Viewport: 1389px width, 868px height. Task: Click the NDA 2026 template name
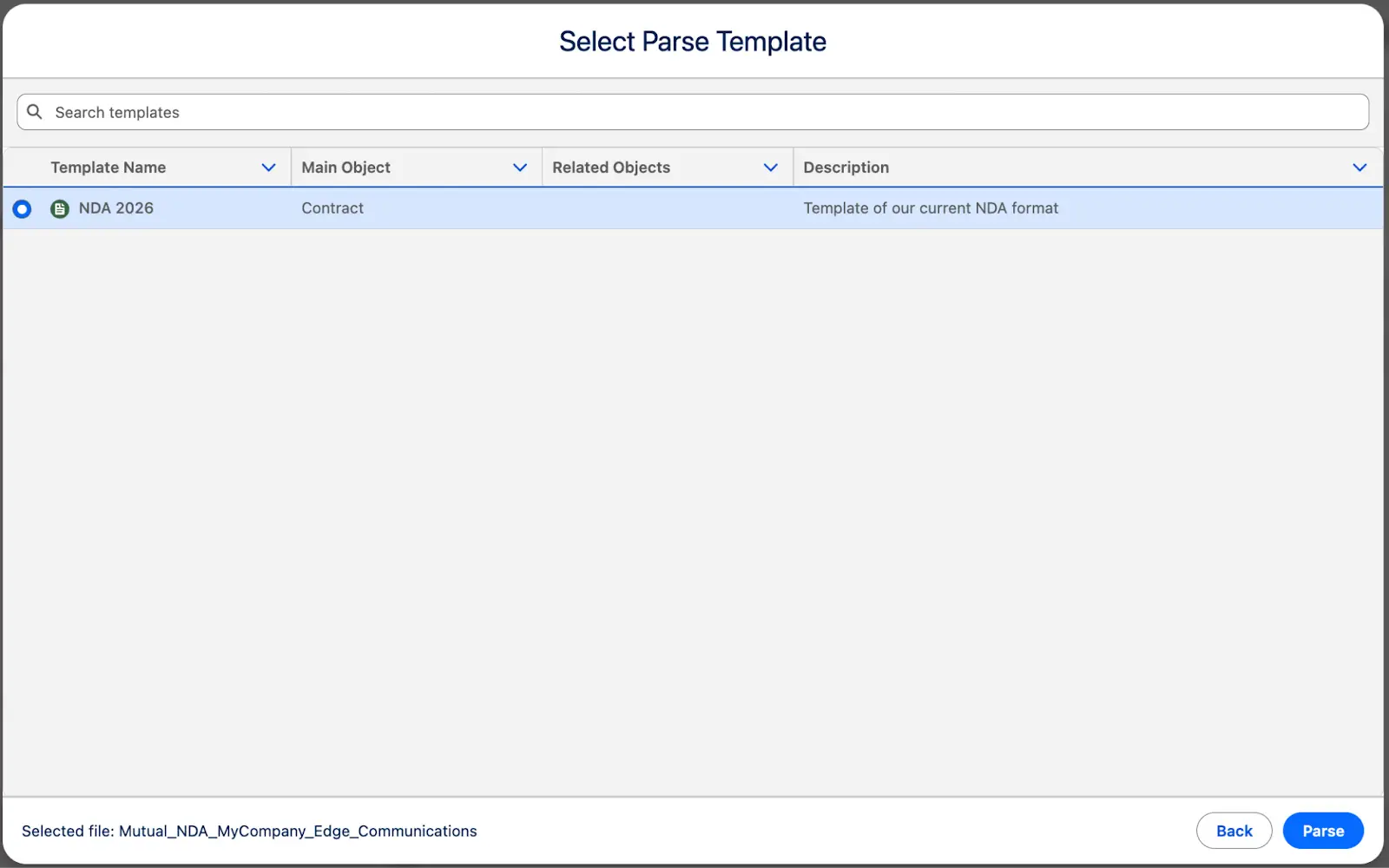[116, 208]
